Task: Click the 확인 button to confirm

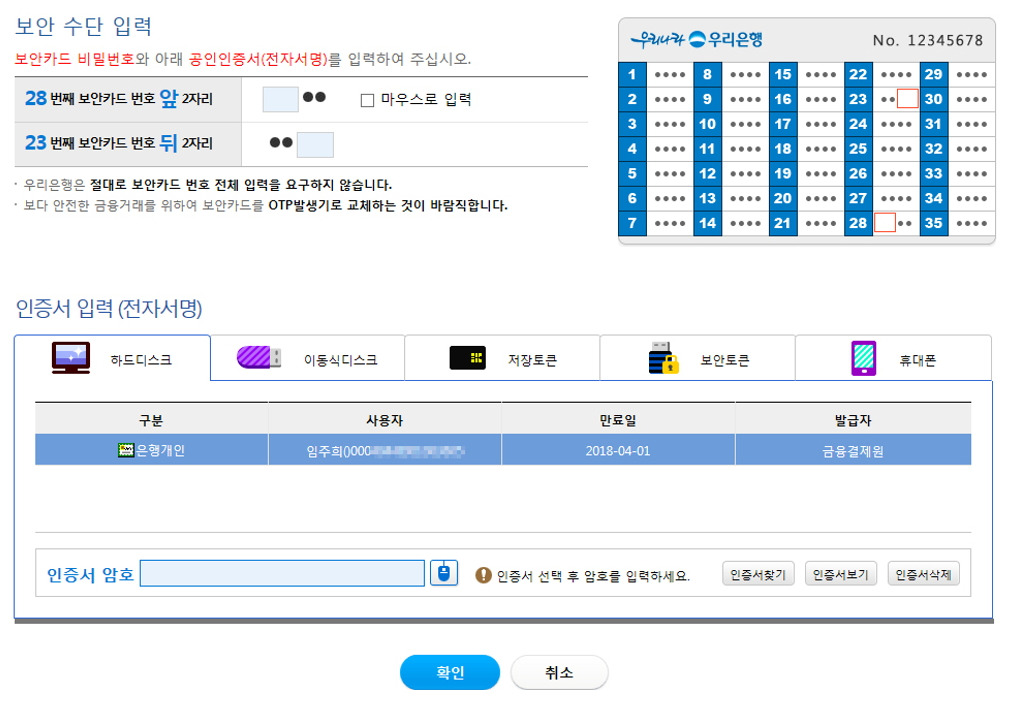Action: 449,672
